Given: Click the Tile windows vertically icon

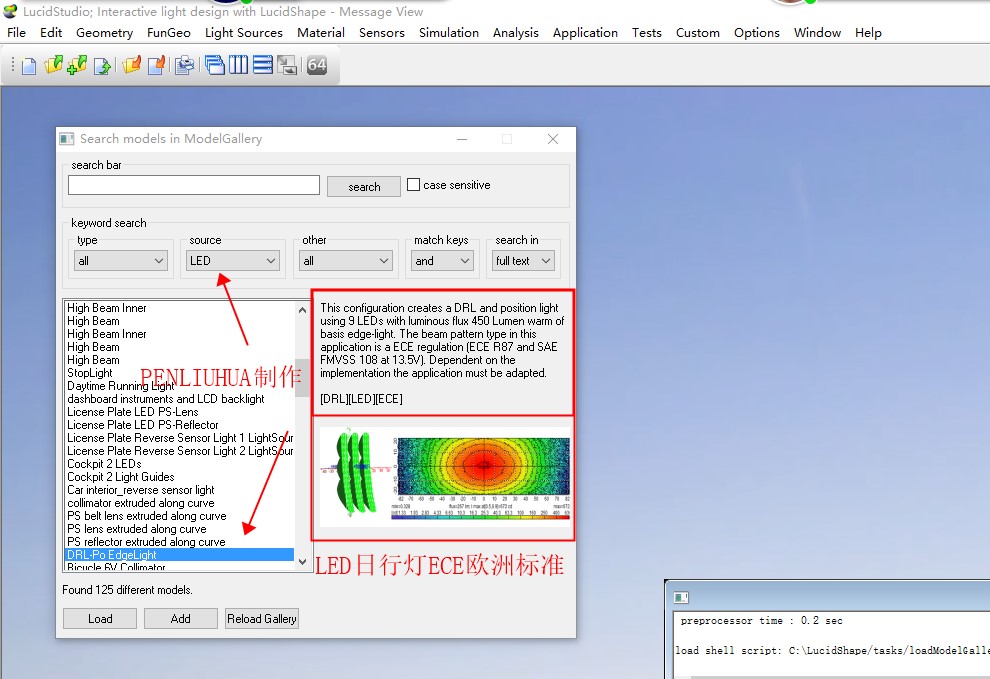Looking at the screenshot, I should [239, 65].
